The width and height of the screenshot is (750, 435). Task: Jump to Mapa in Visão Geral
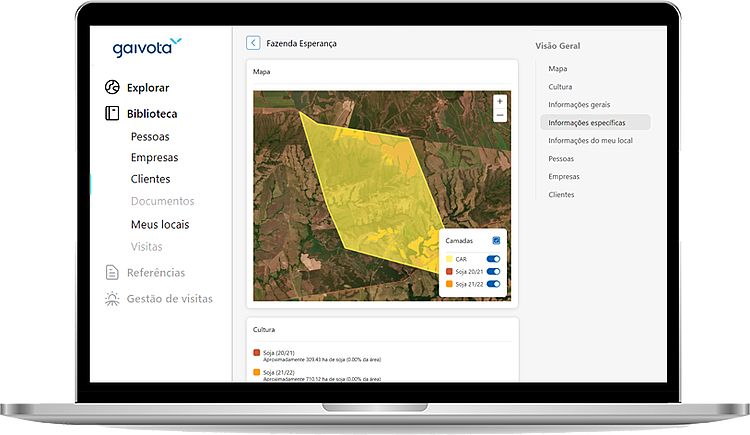tap(558, 68)
